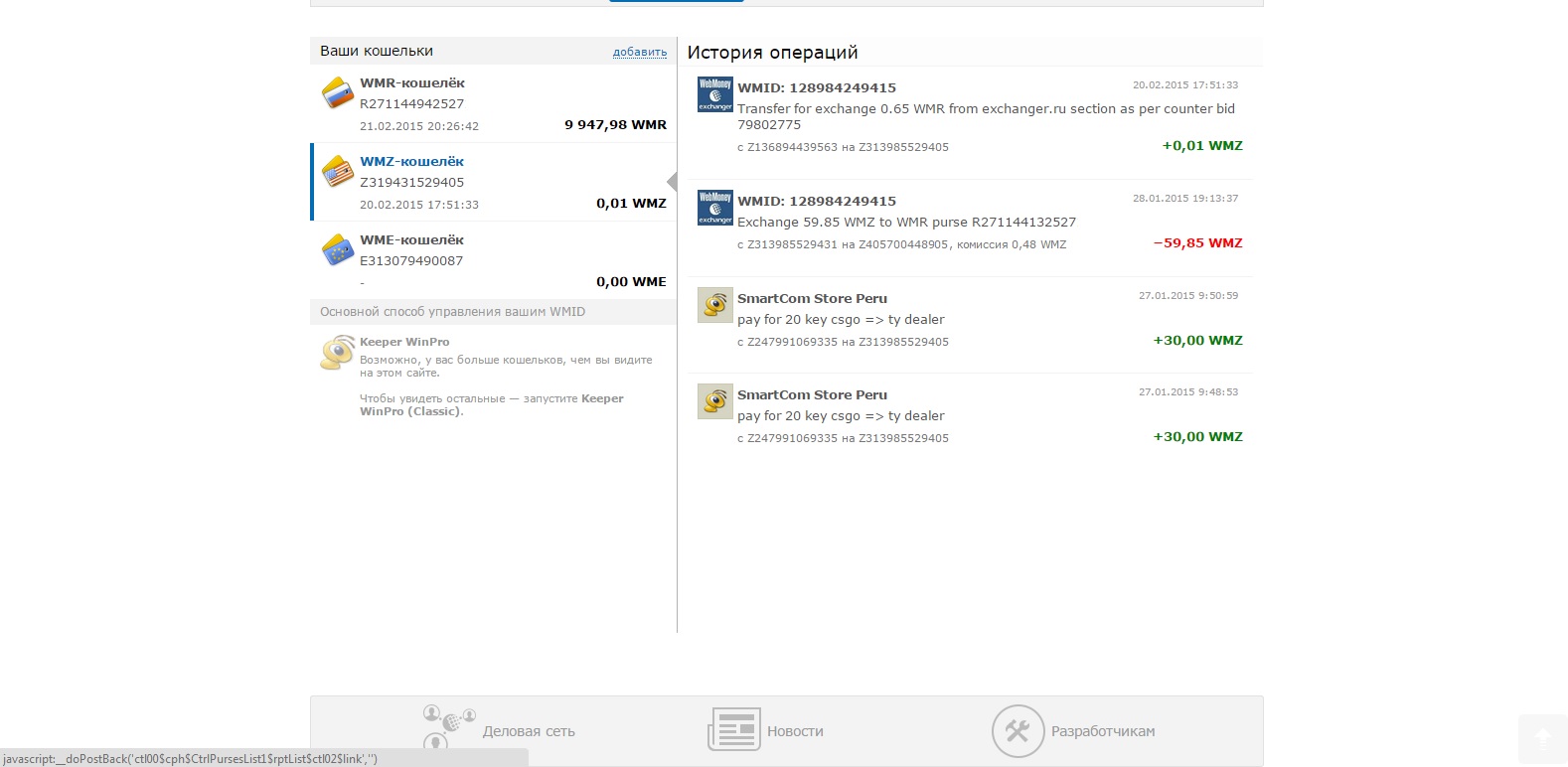1568x767 pixels.
Task: Open transaction with −59,85 WMZ amount
Action: pyautogui.click(x=1197, y=243)
